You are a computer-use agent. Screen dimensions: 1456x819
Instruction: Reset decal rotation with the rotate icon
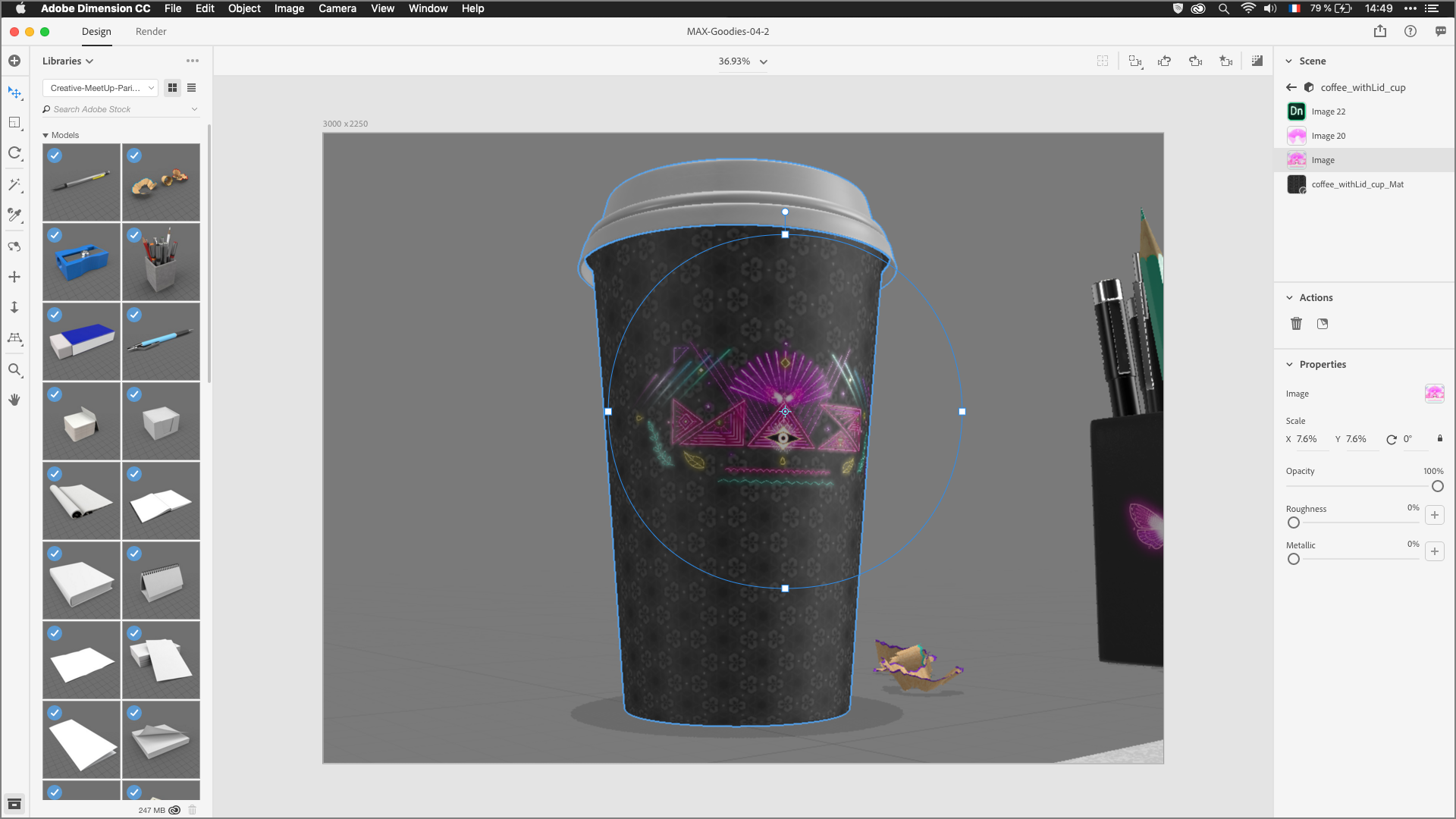coord(1392,439)
